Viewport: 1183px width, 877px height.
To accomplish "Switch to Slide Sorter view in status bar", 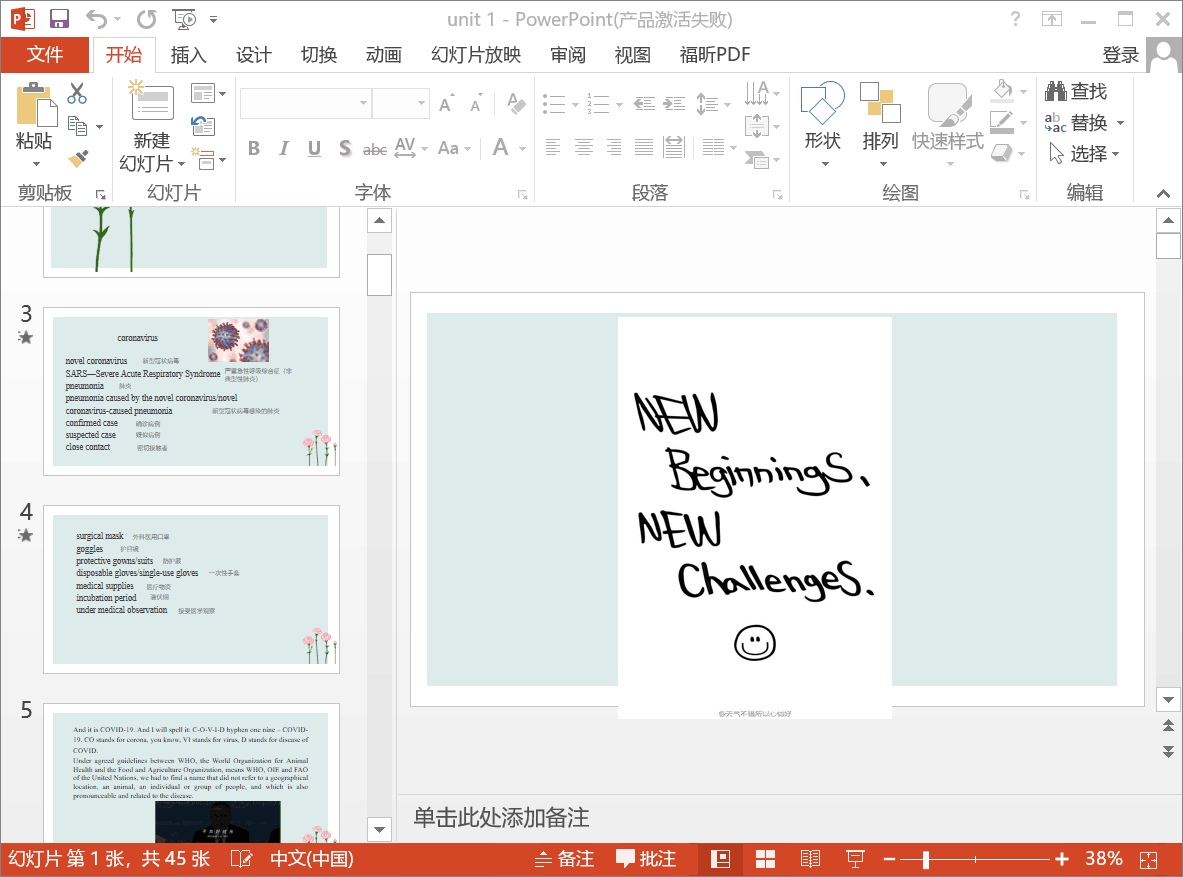I will (x=765, y=859).
